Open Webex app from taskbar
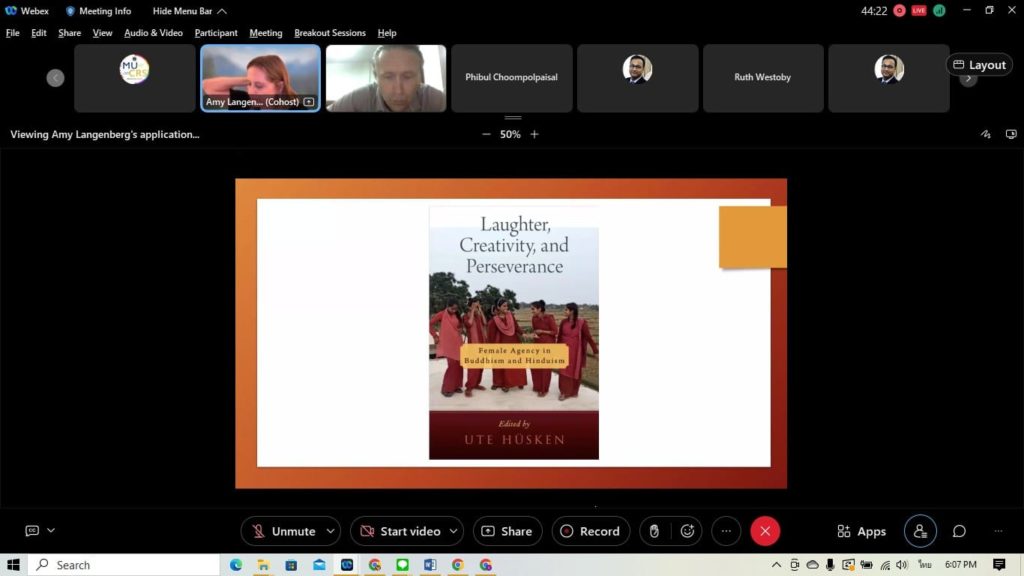Viewport: 1024px width, 576px height. click(347, 564)
